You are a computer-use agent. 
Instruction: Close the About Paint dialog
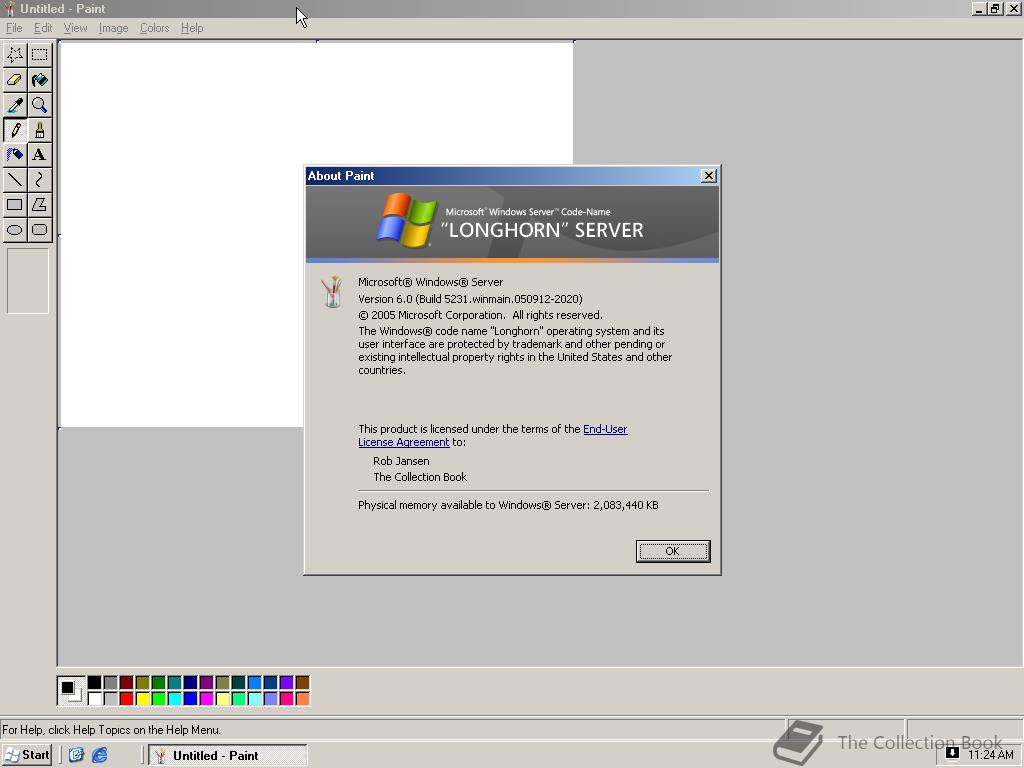(709, 176)
